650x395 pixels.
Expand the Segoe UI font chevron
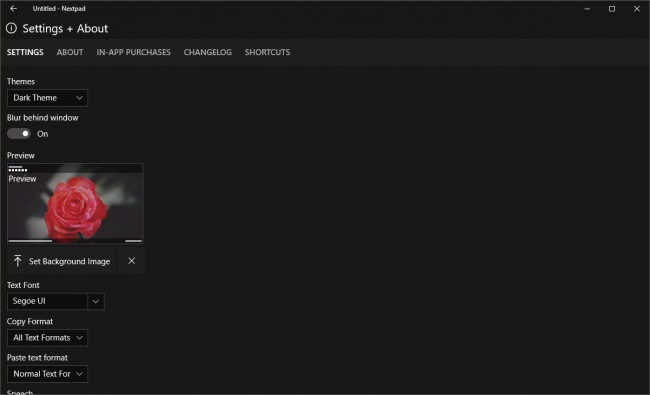96,301
